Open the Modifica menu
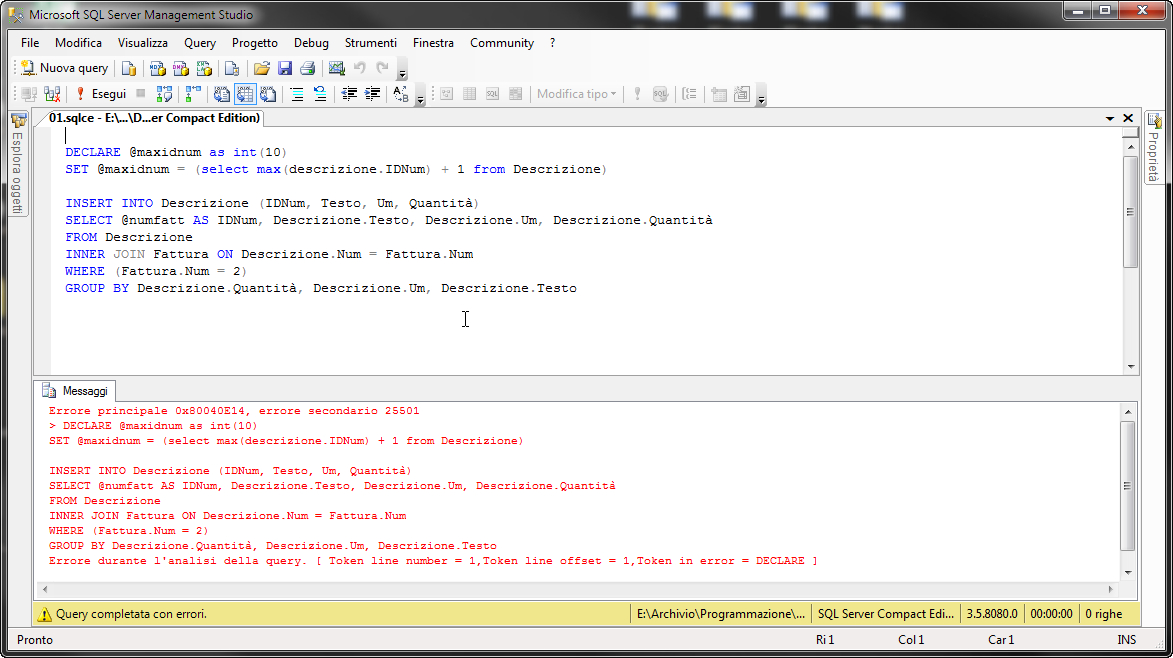The image size is (1173, 658). (79, 43)
